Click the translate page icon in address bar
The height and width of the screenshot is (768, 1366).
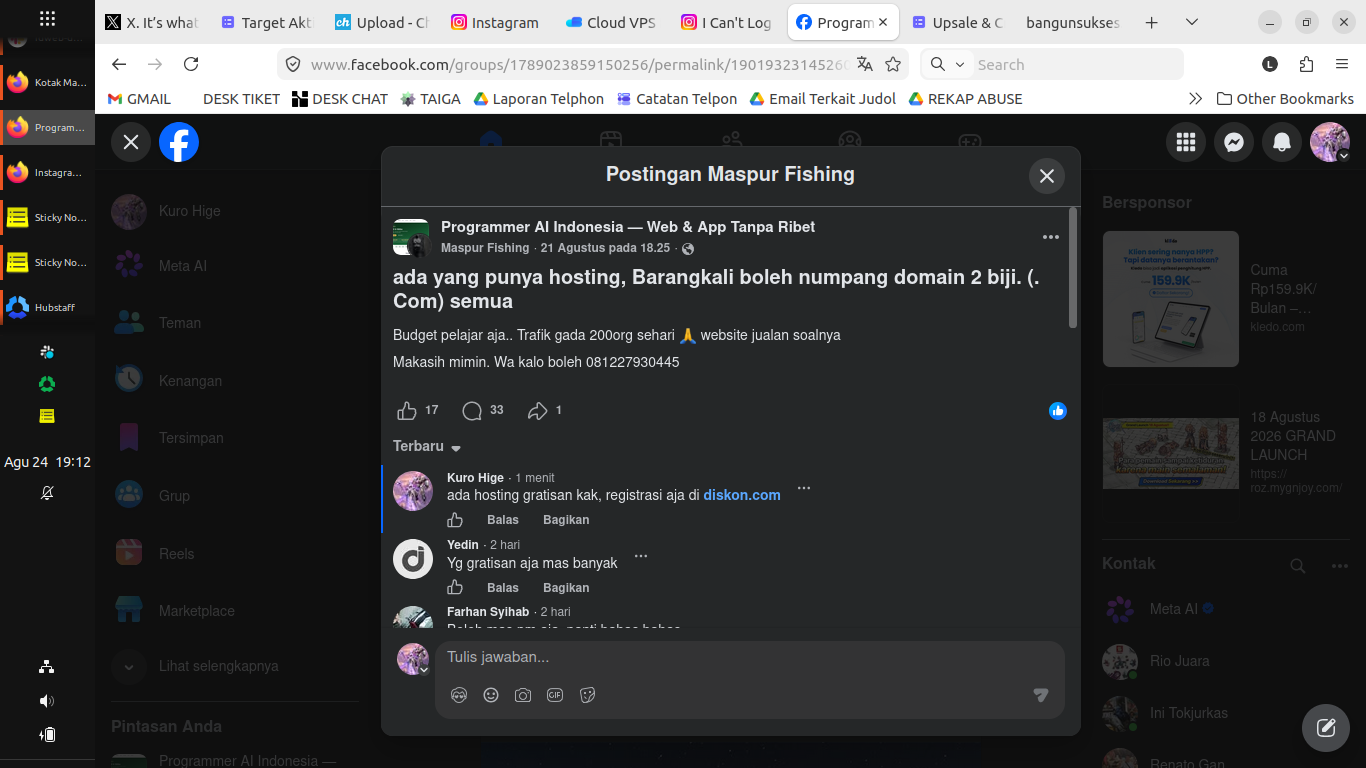click(865, 64)
